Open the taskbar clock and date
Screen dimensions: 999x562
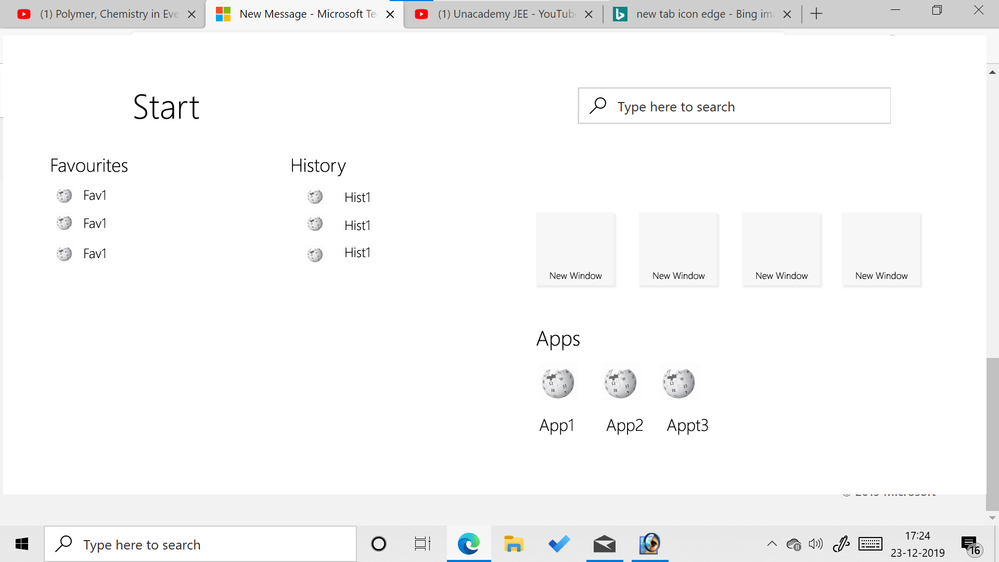click(917, 544)
